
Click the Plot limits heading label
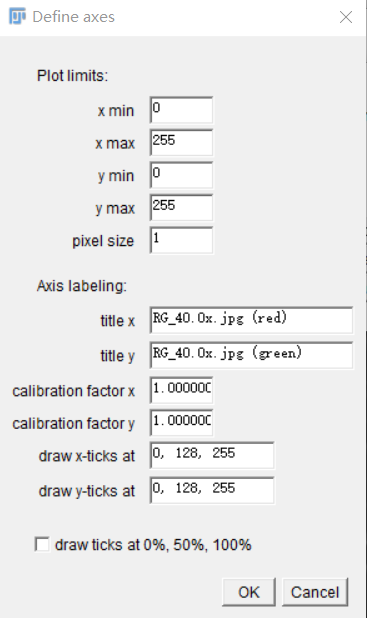(72, 75)
